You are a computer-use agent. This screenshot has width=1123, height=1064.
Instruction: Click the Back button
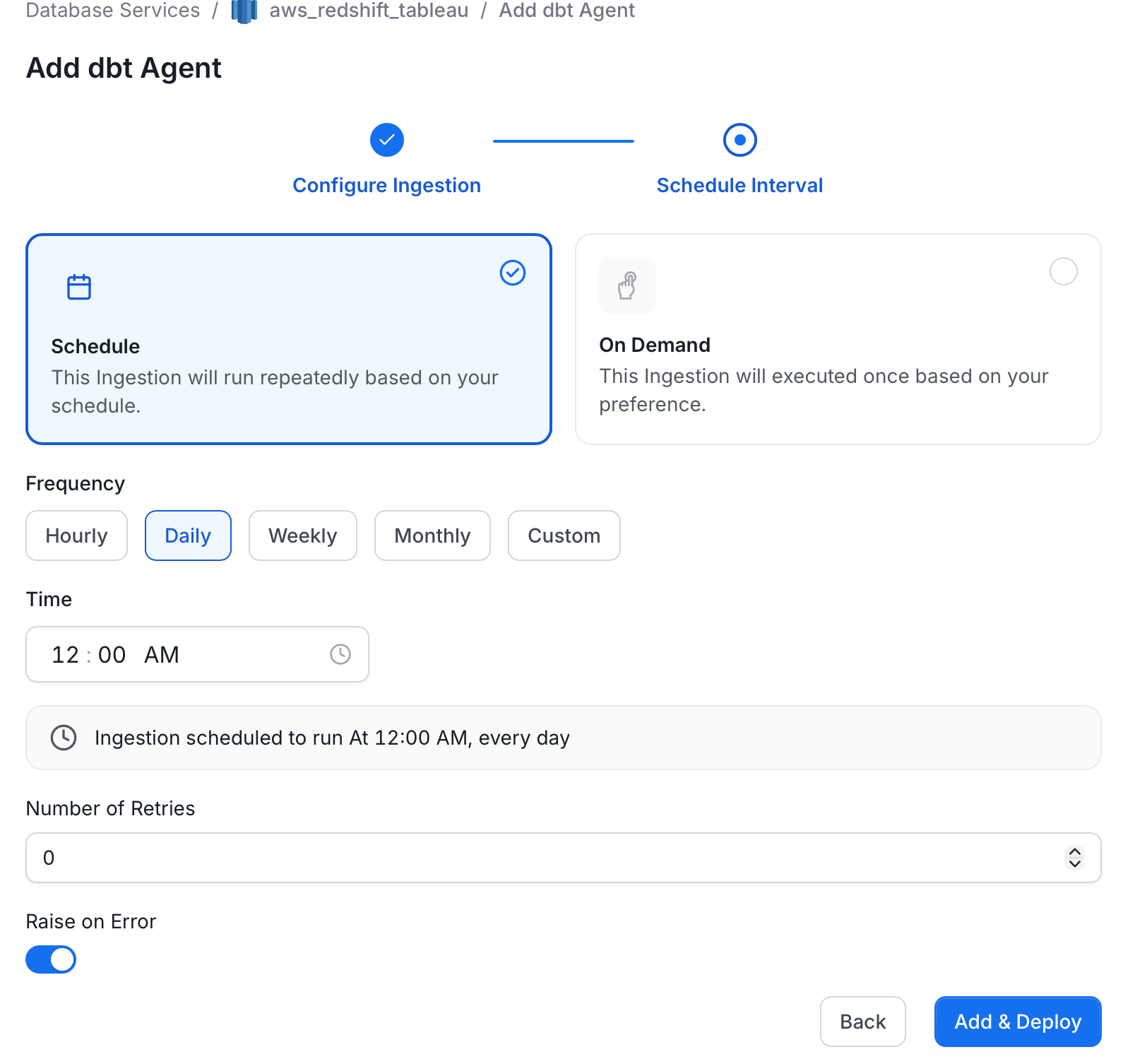tap(862, 1022)
